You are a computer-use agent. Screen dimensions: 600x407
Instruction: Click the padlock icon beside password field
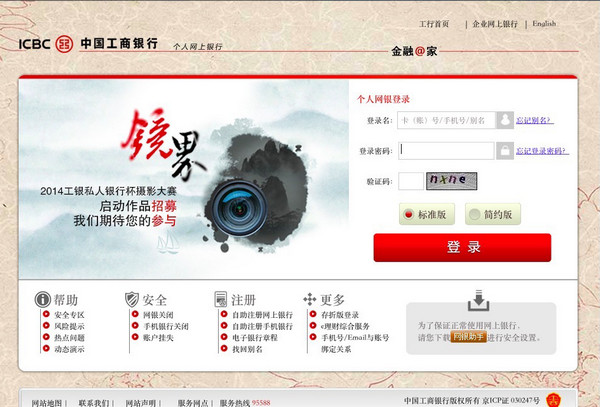(505, 151)
